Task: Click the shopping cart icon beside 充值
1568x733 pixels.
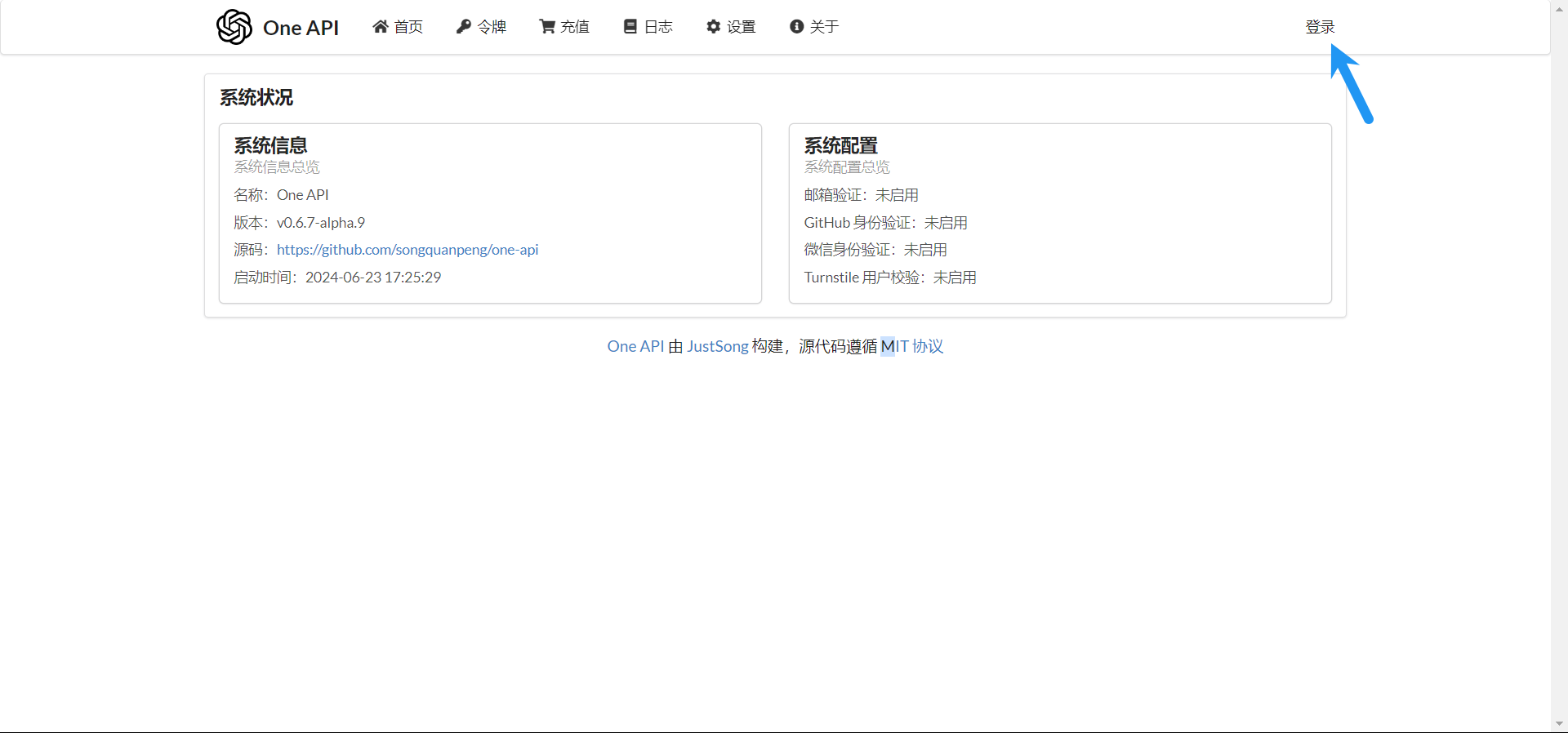Action: coord(547,27)
